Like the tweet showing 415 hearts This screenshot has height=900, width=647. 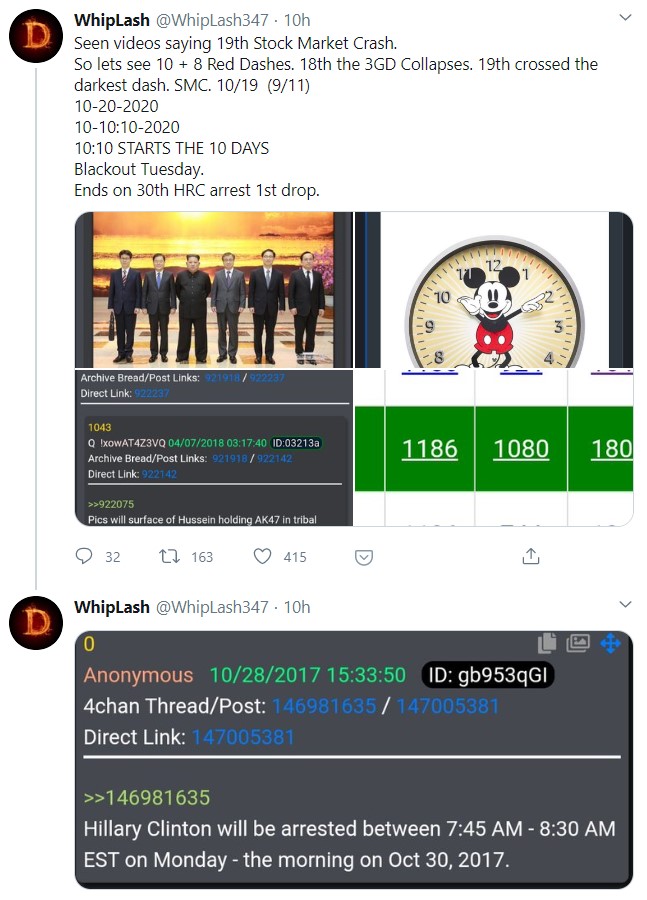click(262, 556)
